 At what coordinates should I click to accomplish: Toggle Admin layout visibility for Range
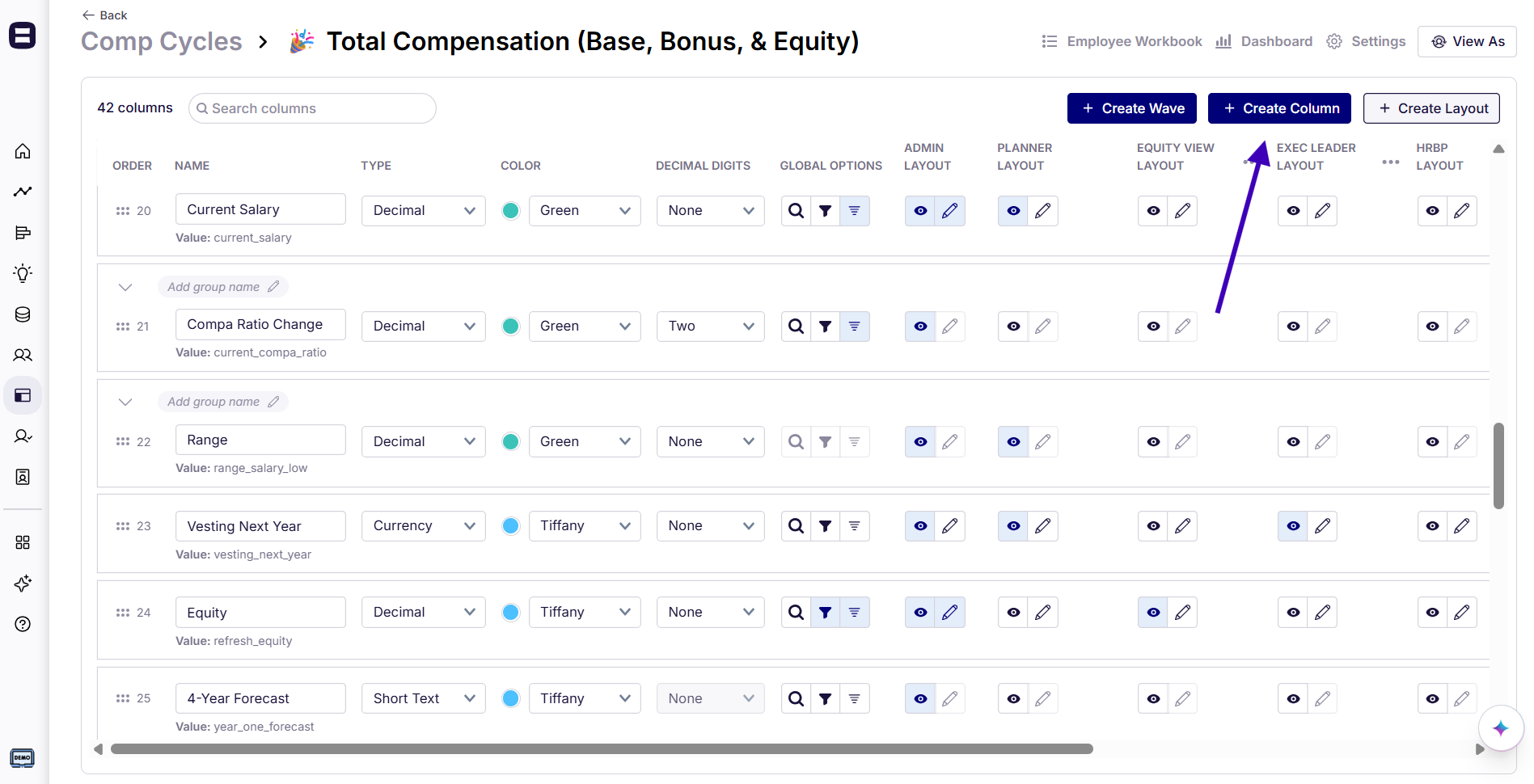[920, 442]
